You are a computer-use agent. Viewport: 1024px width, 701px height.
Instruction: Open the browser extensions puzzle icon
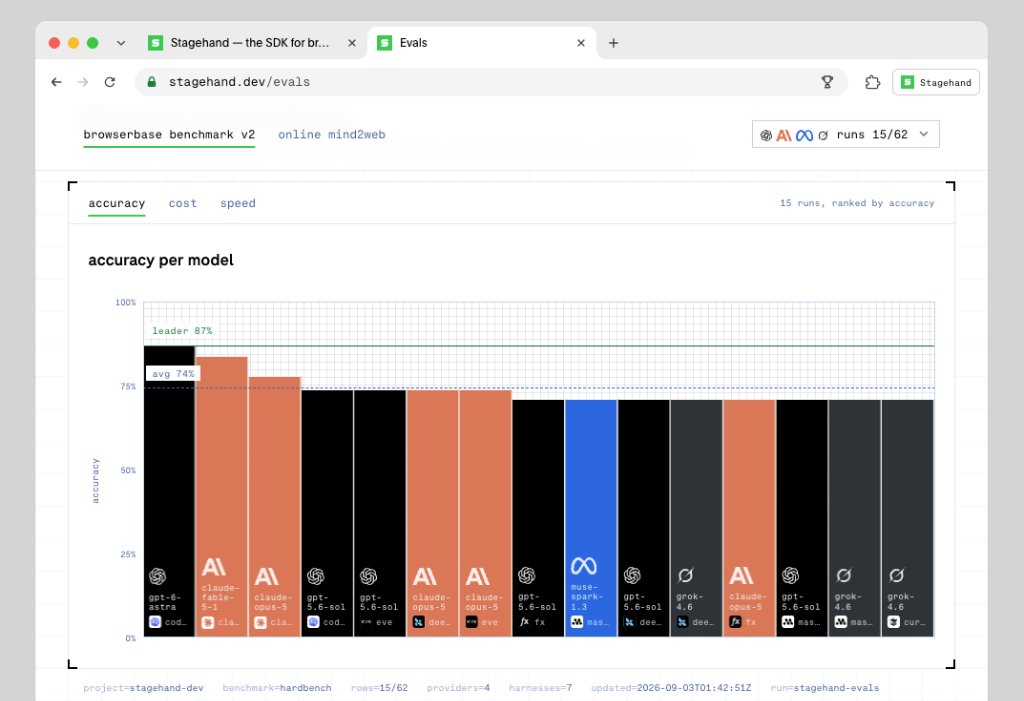point(872,82)
